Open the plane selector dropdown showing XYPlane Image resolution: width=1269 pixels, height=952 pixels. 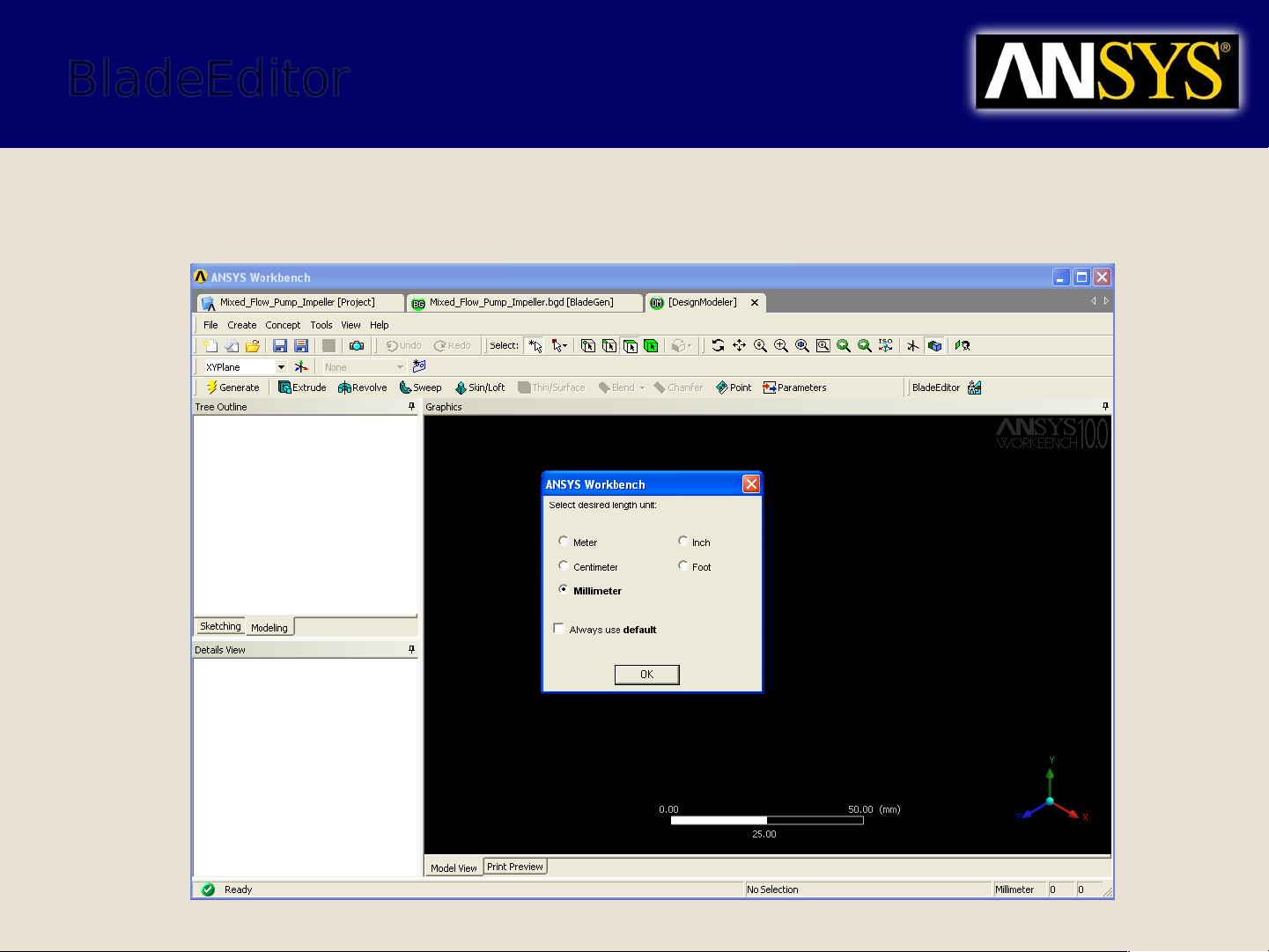[280, 366]
